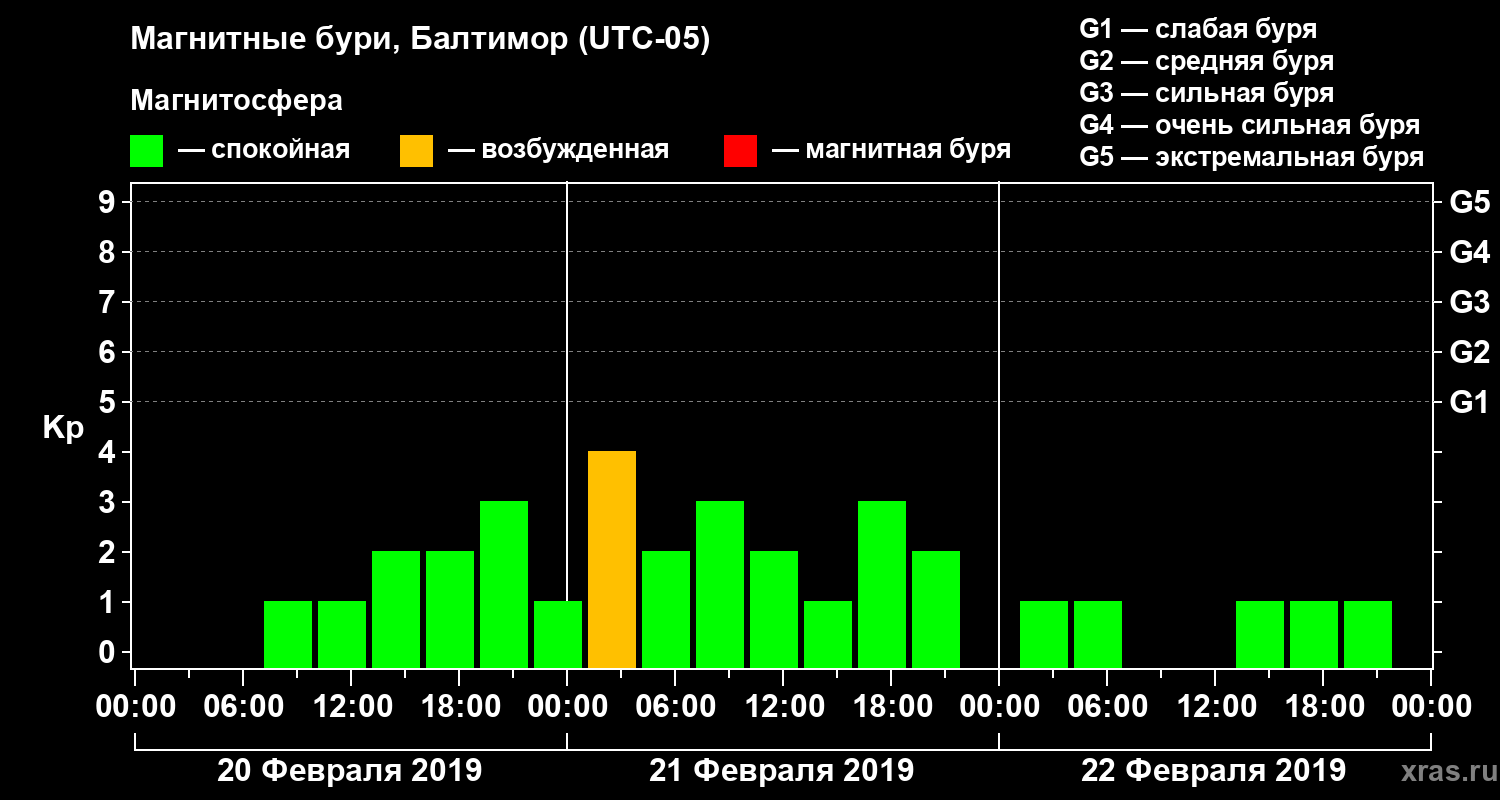Click the '06:00' time label under 22 February
This screenshot has width=1500, height=800.
point(1106,706)
